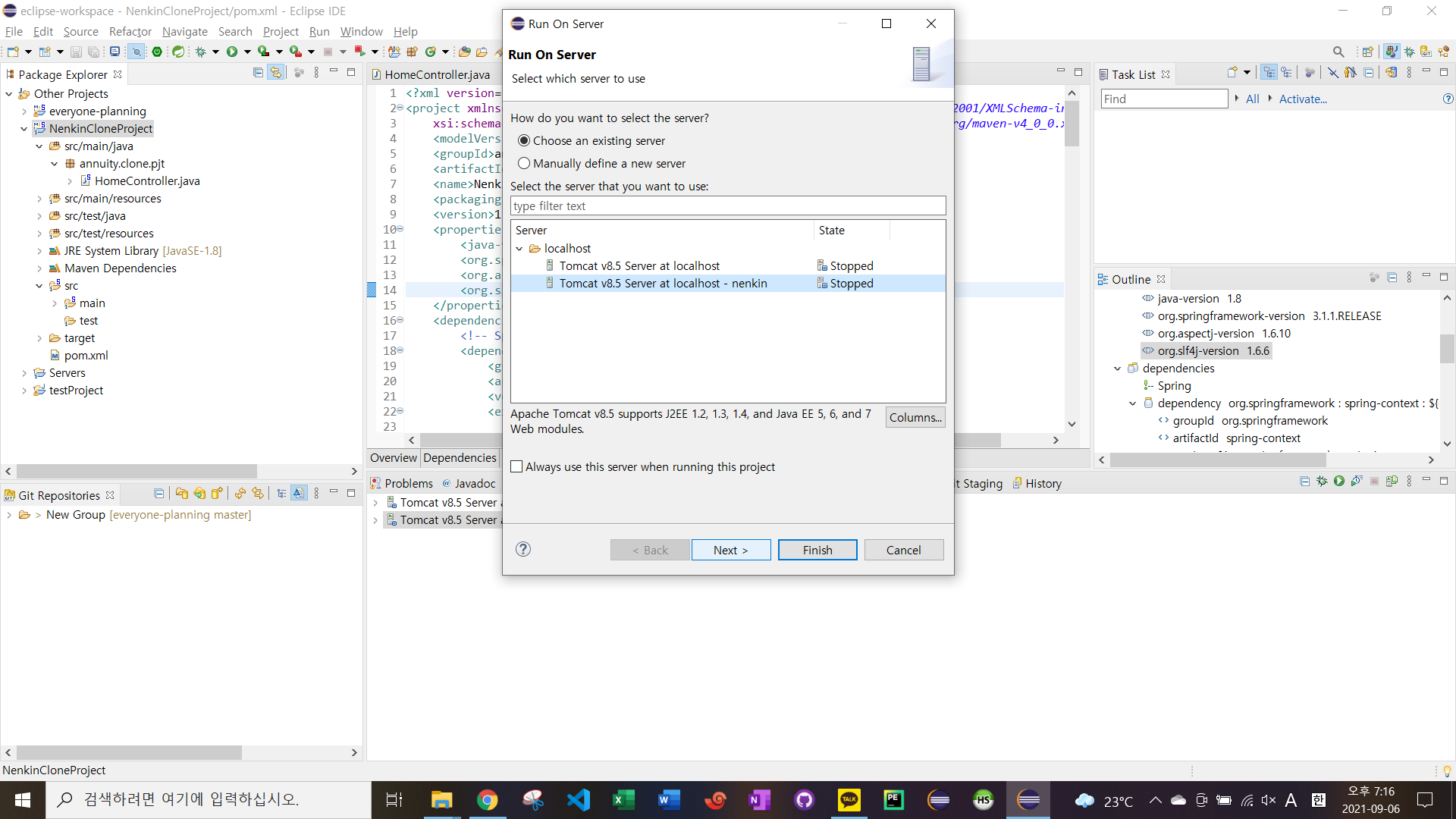Collapse all in Package Explorer

tap(258, 73)
